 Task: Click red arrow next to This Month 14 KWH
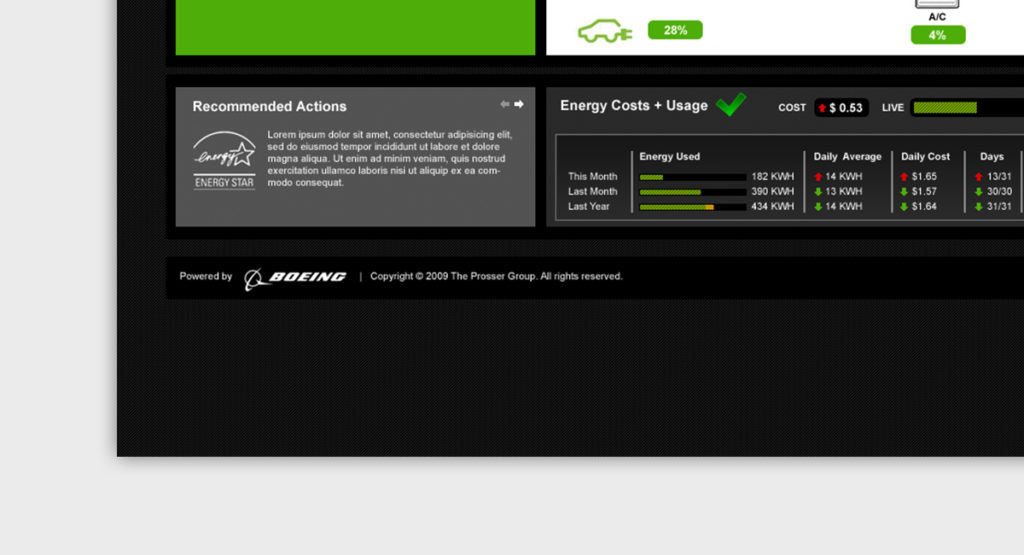pos(817,176)
